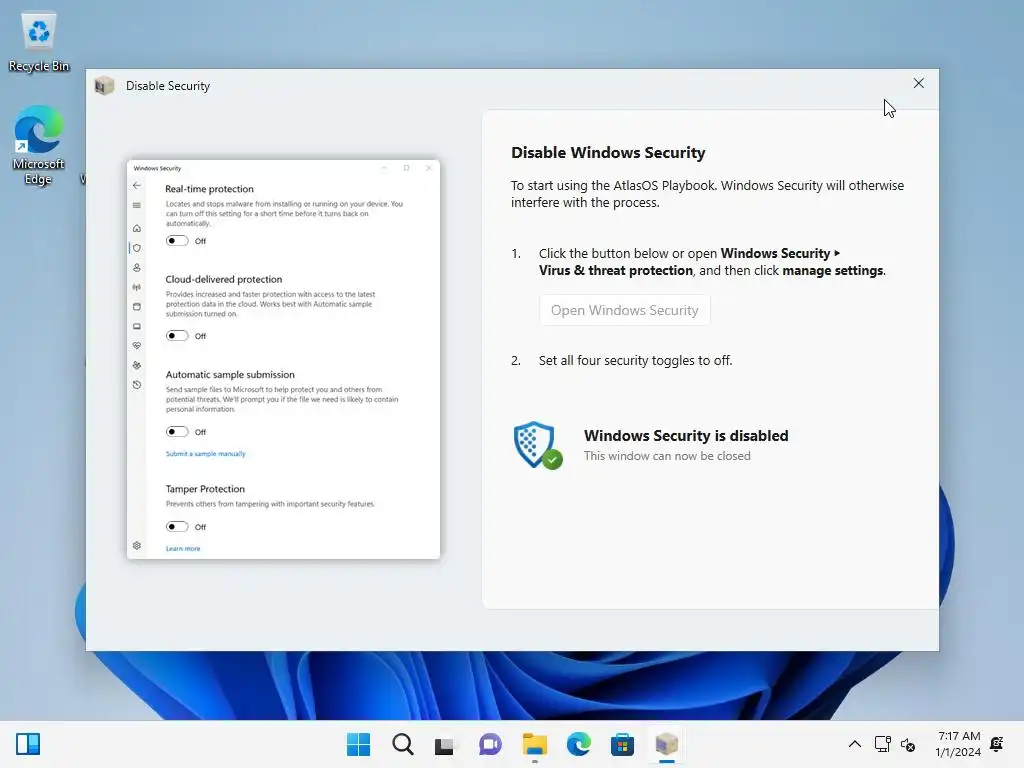Click the Open Windows Security button
This screenshot has width=1024, height=768.
tap(624, 310)
